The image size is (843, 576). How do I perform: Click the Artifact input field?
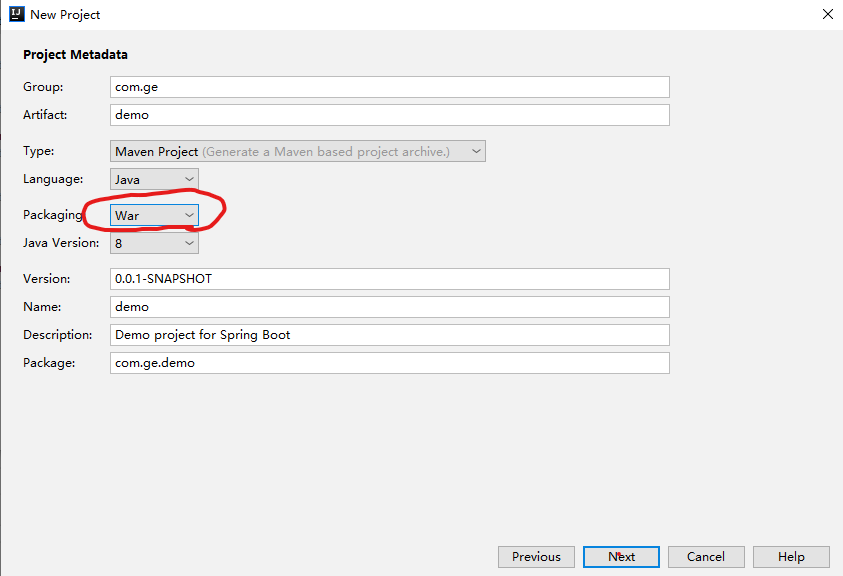point(390,115)
